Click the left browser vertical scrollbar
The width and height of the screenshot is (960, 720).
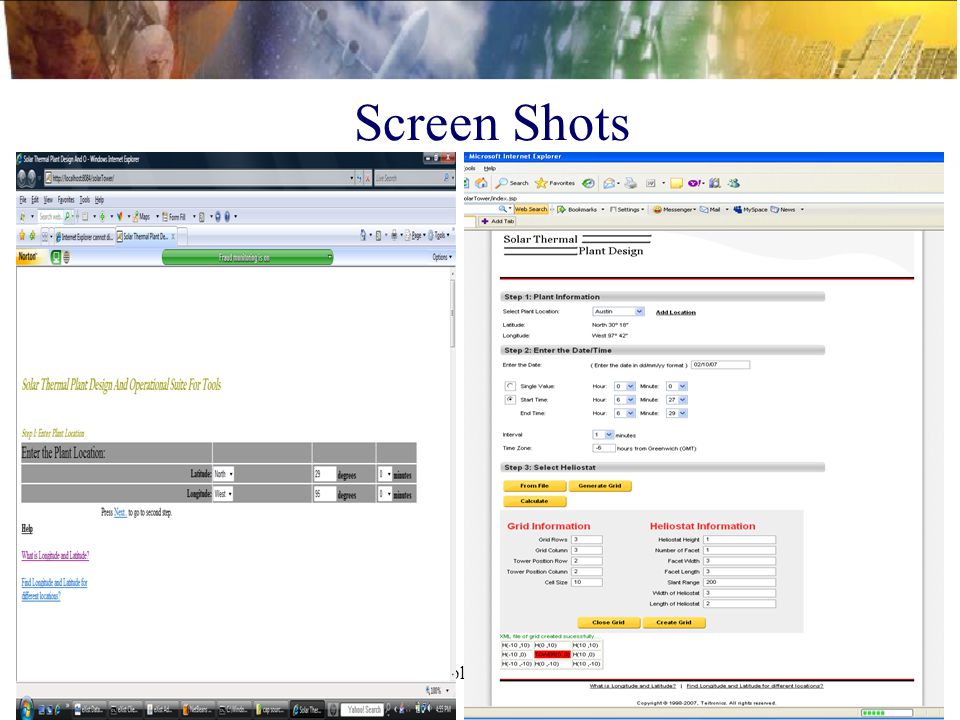click(452, 473)
